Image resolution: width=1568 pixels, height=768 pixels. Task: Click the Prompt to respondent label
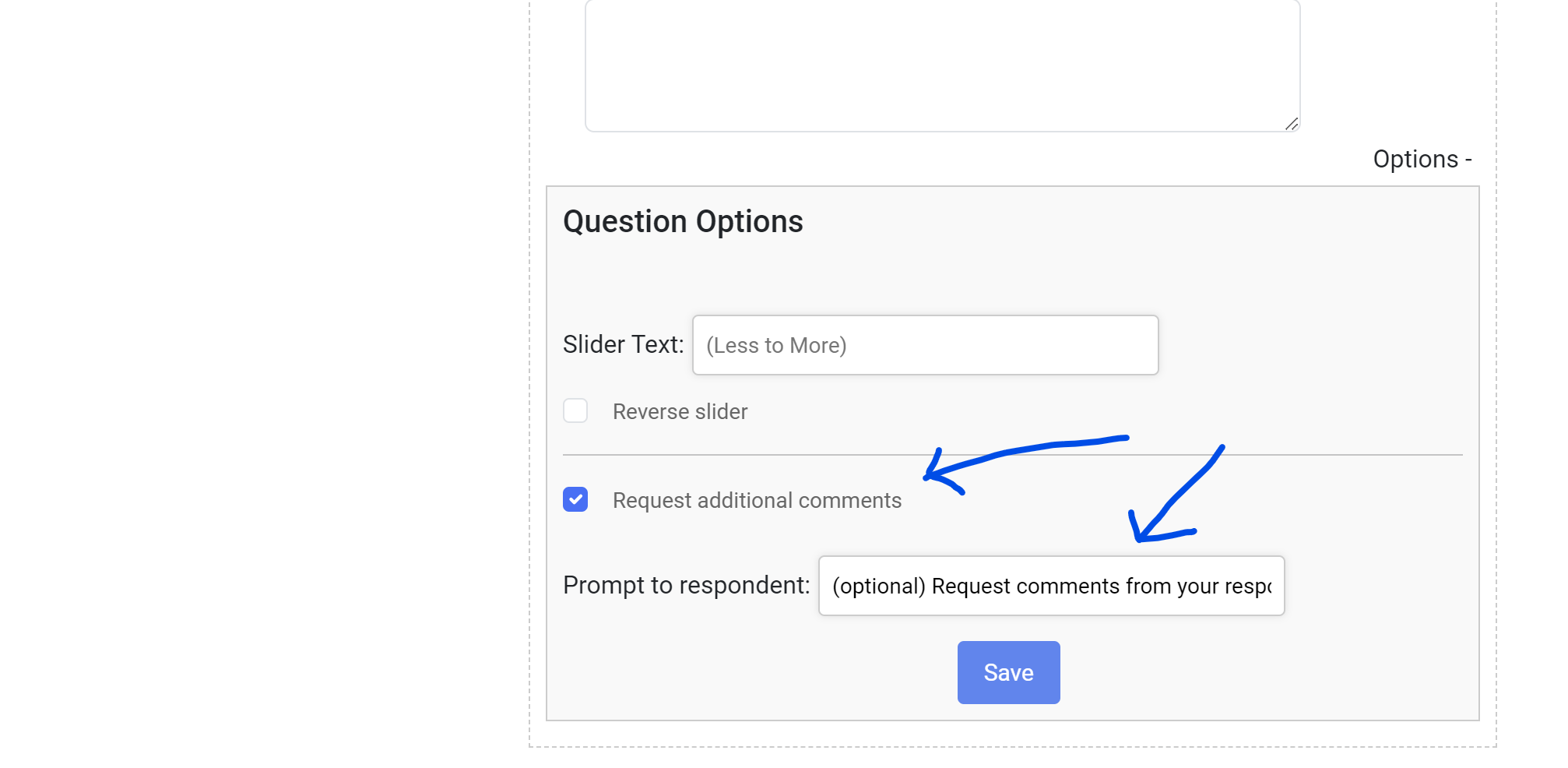click(x=685, y=585)
